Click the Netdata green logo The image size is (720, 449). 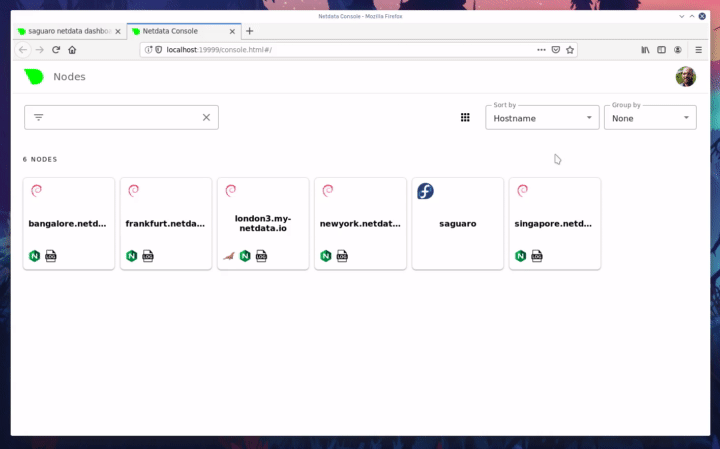click(34, 77)
